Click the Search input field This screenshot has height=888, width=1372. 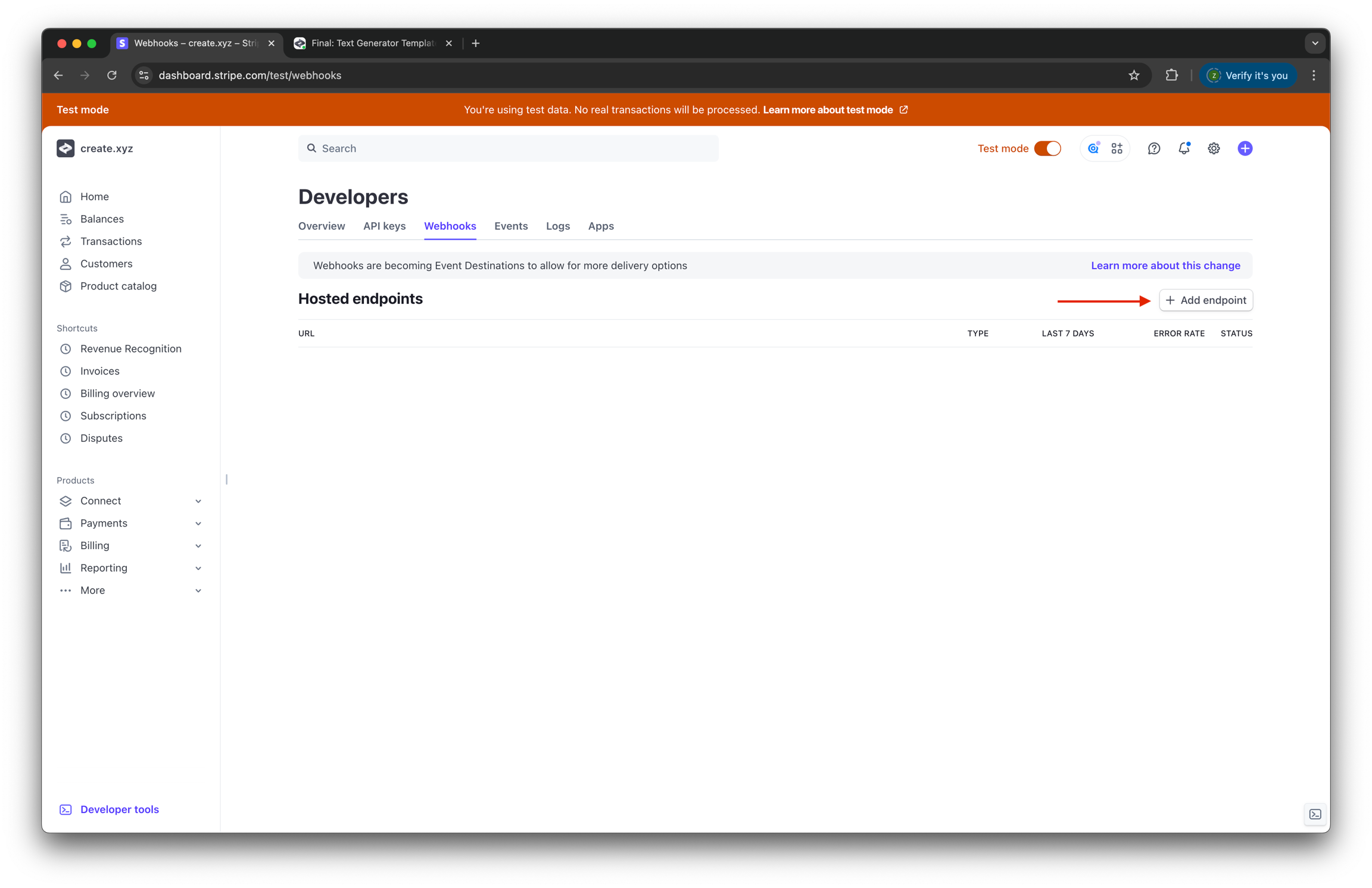508,148
